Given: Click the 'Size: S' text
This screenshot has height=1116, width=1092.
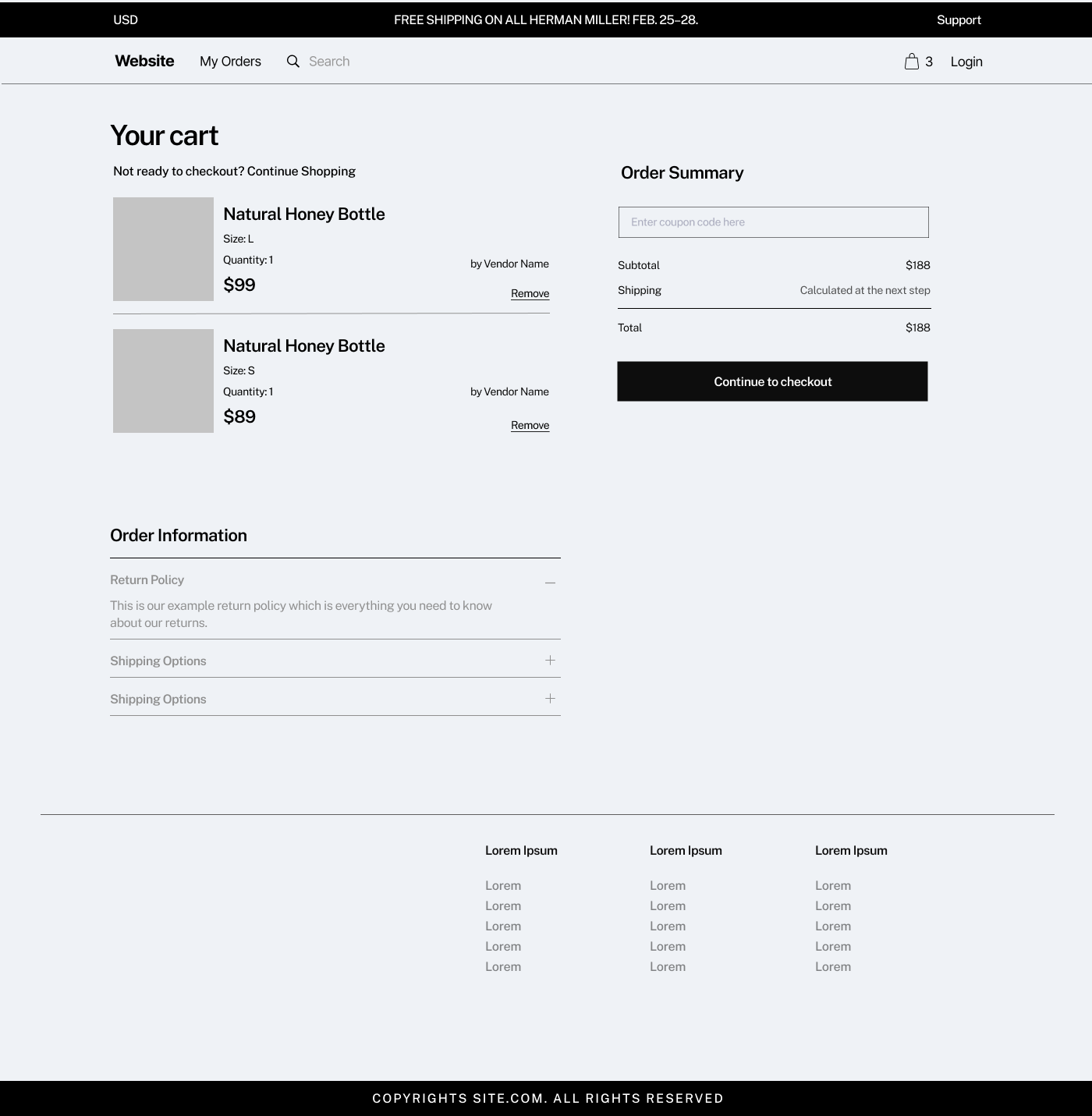Looking at the screenshot, I should click(x=239, y=370).
